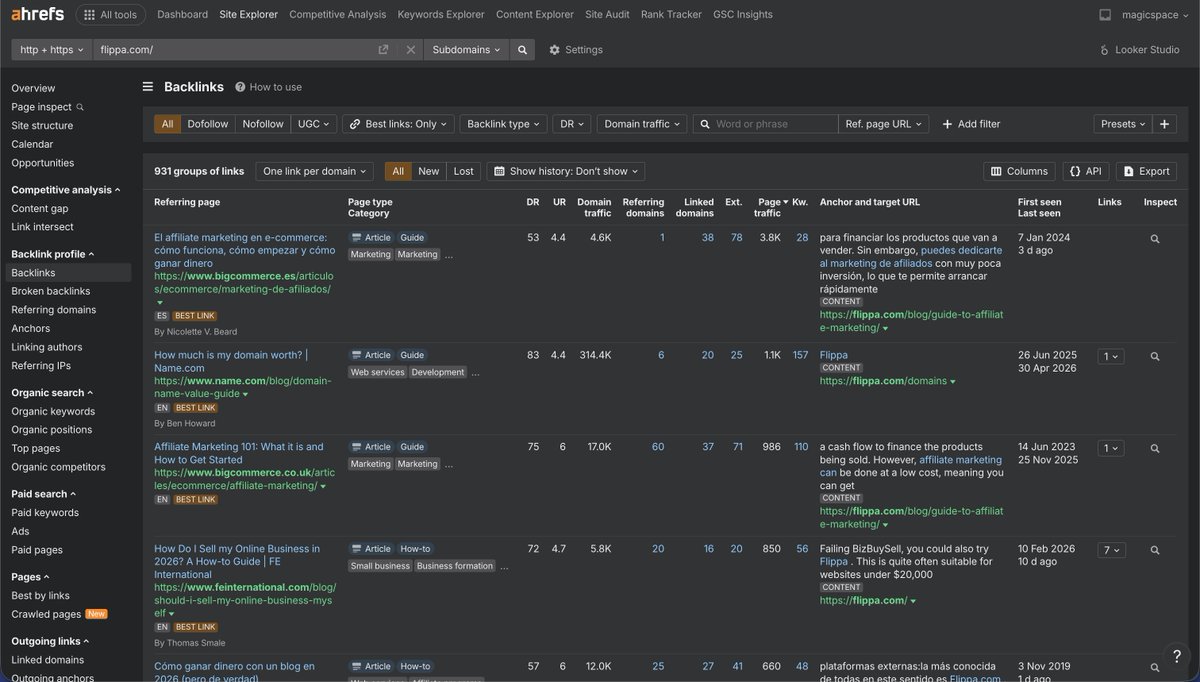Click the plus icon beside Presets
1200x682 pixels.
(1164, 124)
